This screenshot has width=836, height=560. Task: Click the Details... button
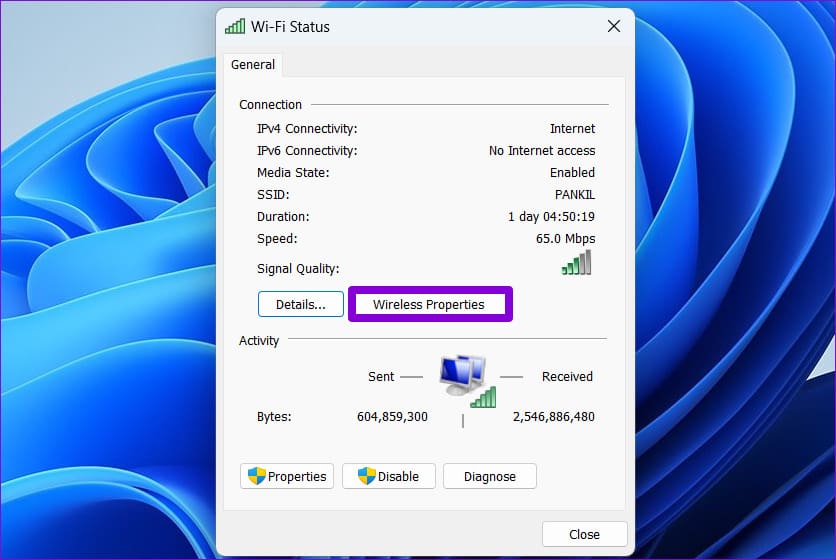pyautogui.click(x=301, y=304)
